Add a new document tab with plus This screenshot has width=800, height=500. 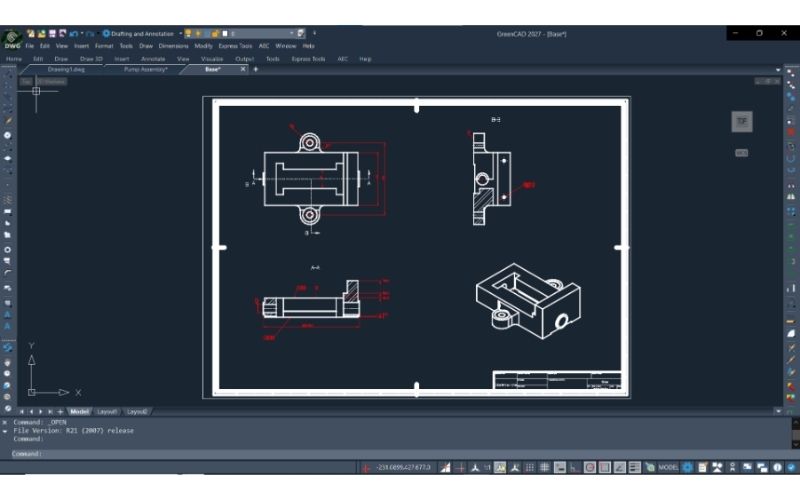point(256,69)
